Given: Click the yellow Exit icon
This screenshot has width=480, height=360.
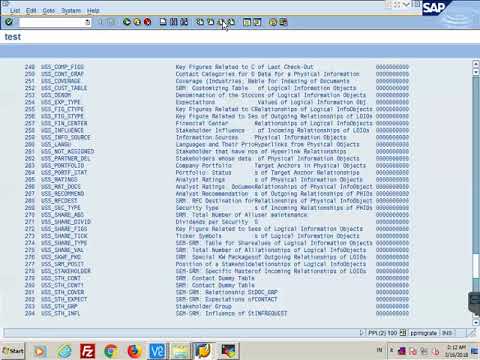Looking at the screenshot, I should coord(137,22).
